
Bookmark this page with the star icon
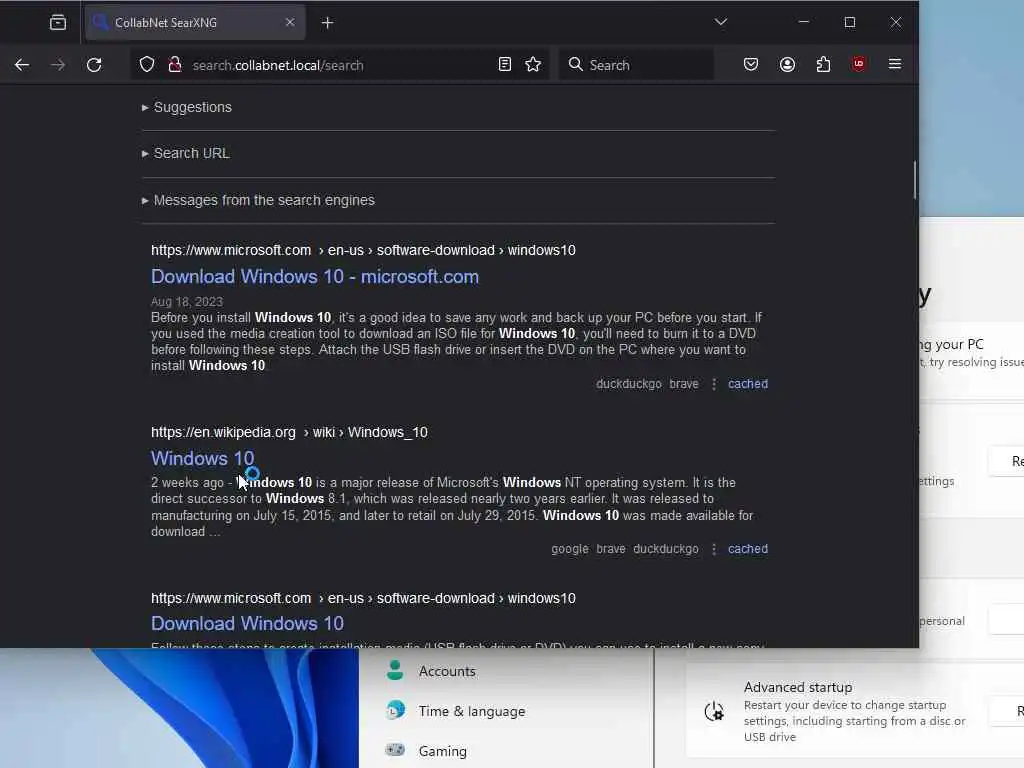[533, 64]
